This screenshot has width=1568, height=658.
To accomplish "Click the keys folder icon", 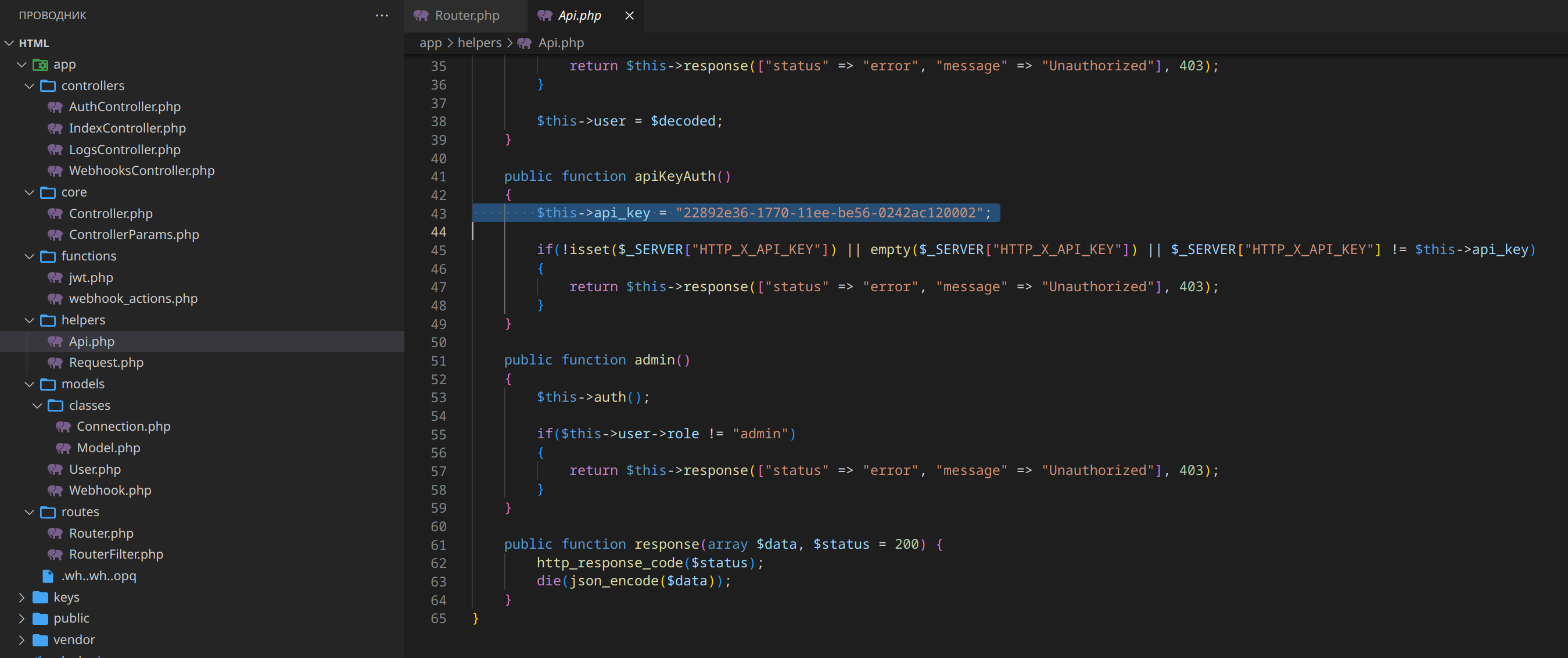I will 40,598.
